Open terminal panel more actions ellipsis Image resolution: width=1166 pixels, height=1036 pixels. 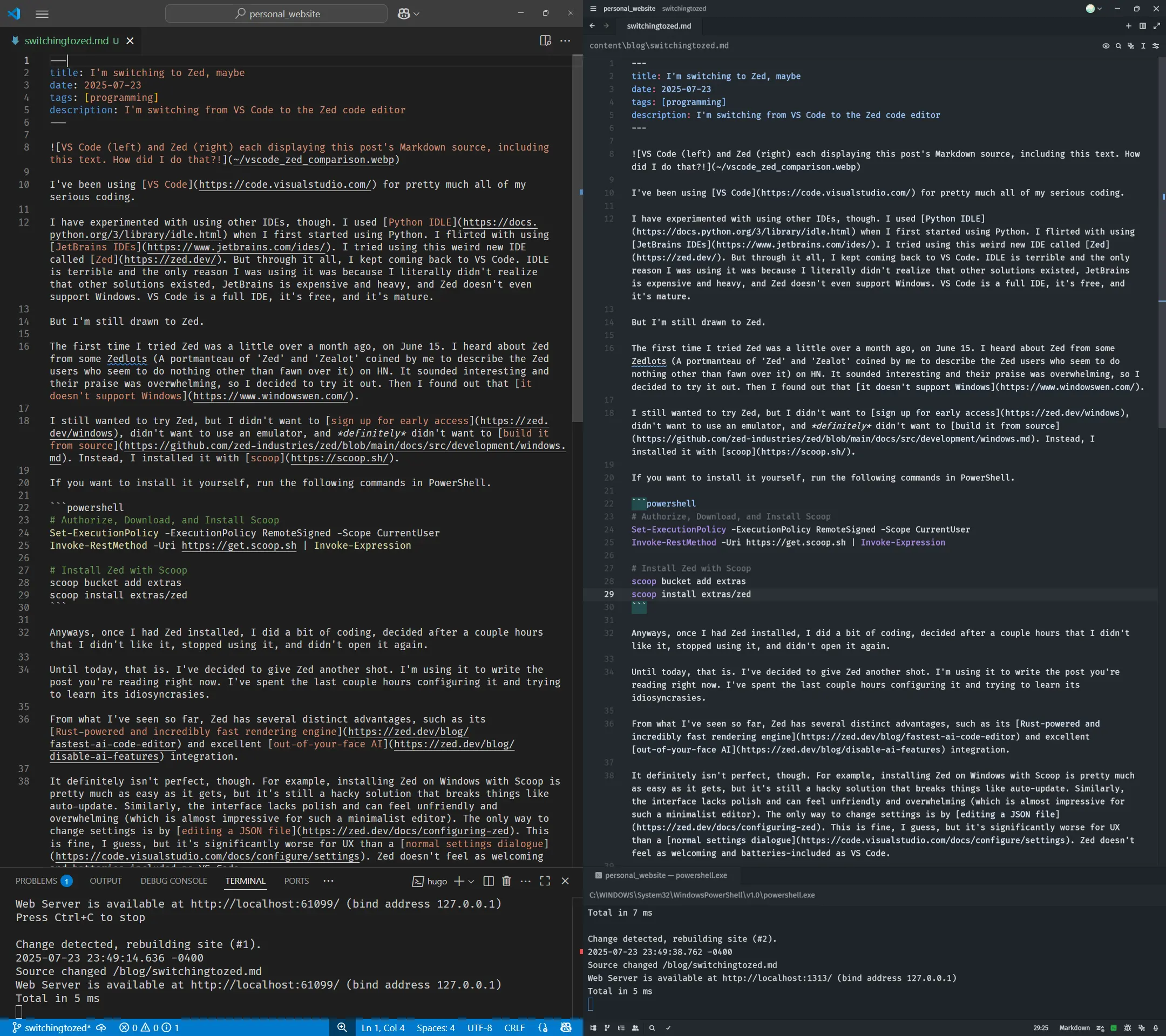[526, 881]
